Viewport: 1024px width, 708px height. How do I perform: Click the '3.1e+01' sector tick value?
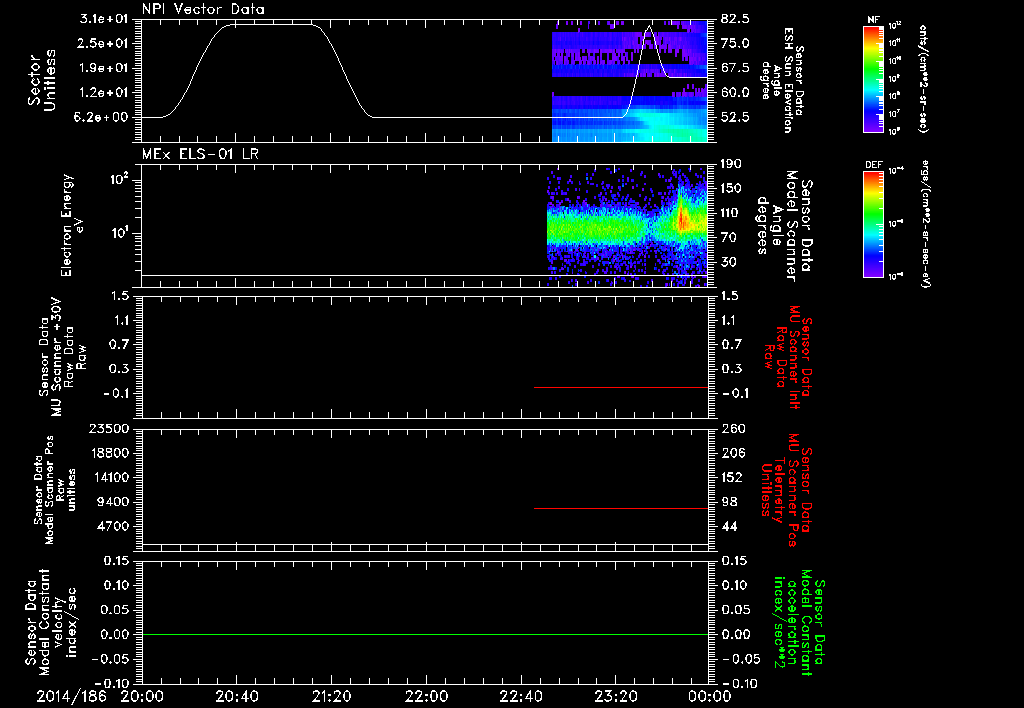(104, 19)
